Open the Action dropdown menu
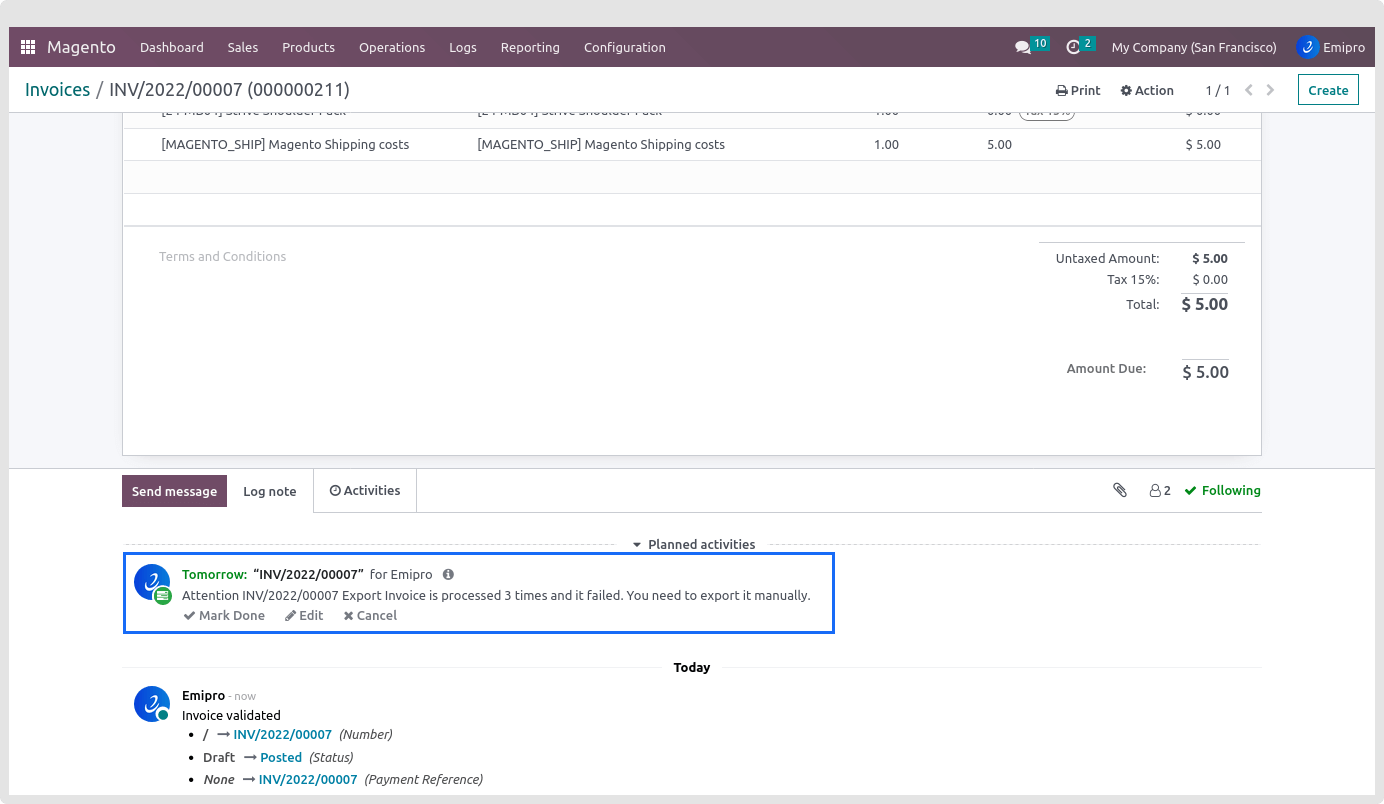Viewport: 1384px width, 804px height. pos(1147,90)
